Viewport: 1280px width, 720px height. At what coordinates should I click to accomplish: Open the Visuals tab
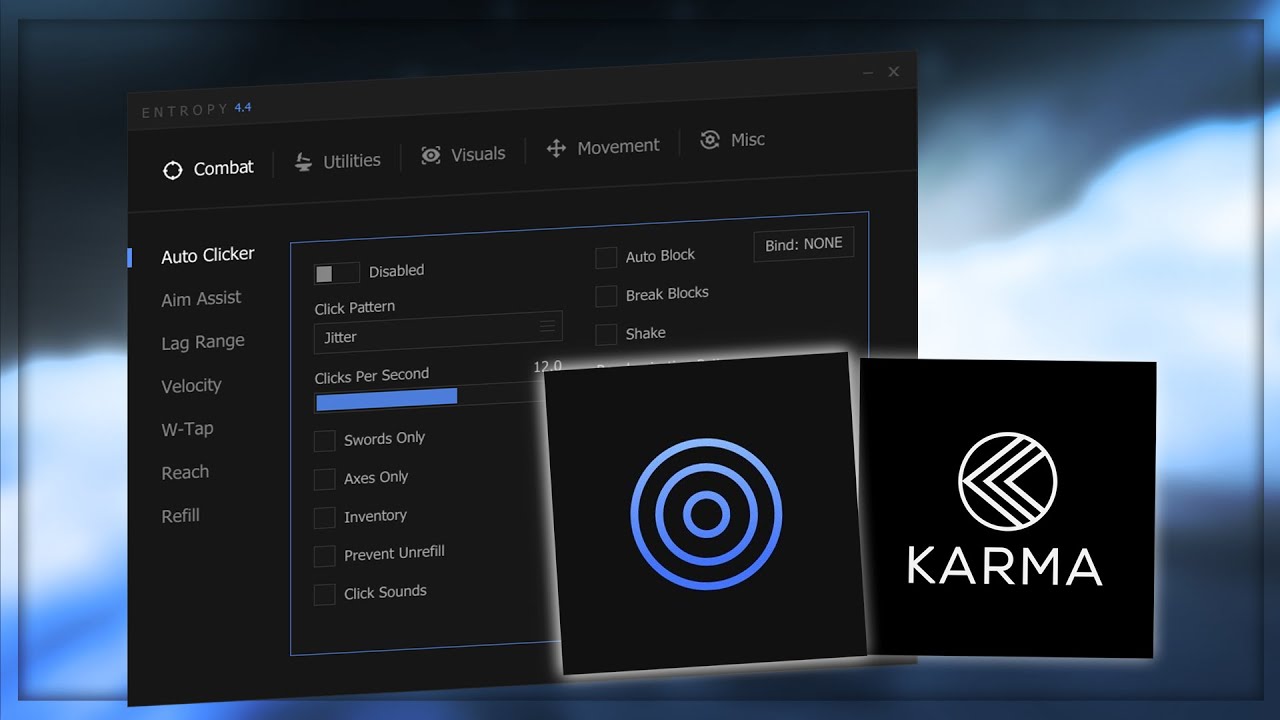463,154
